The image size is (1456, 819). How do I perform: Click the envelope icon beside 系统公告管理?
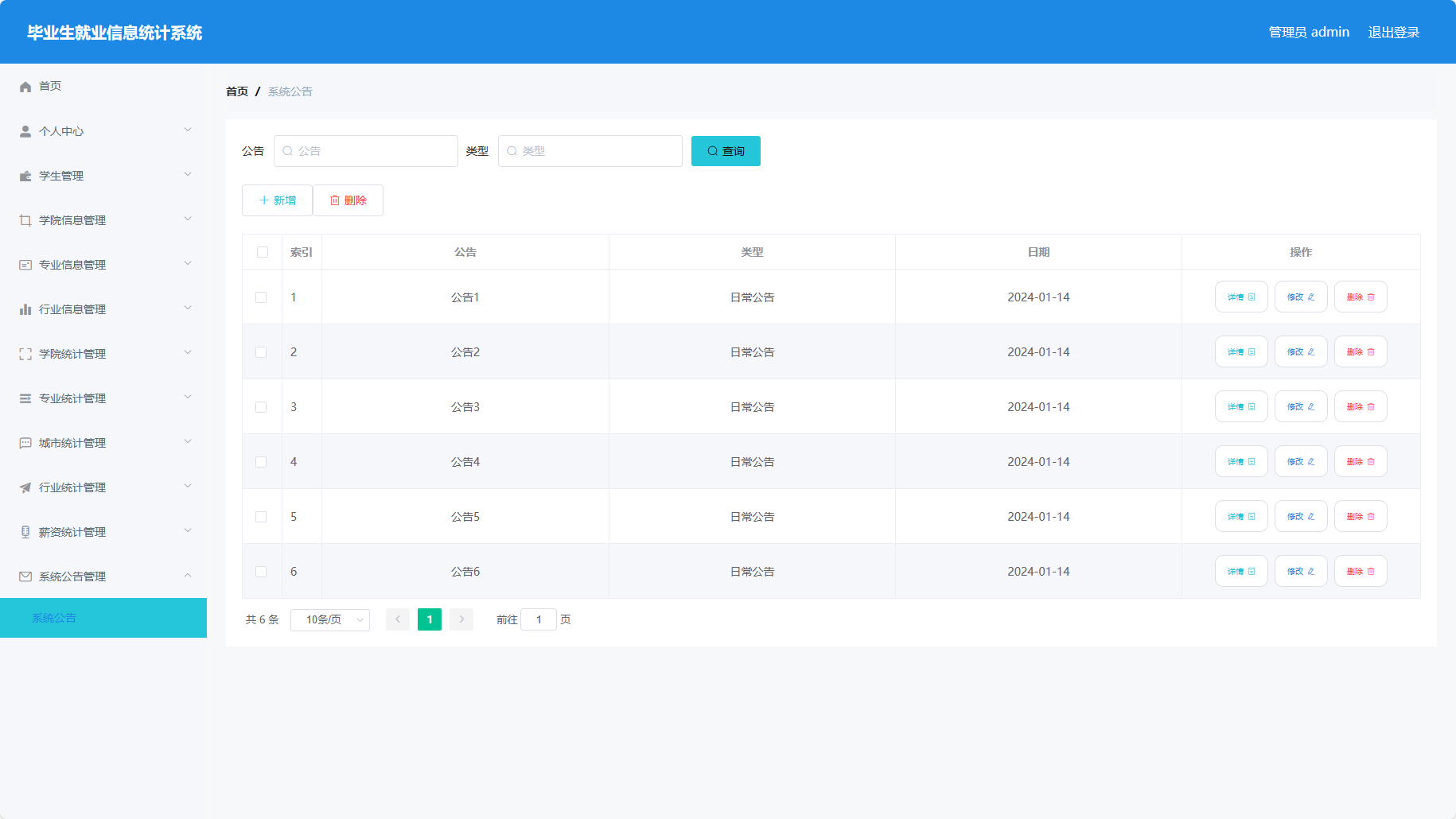(x=25, y=576)
